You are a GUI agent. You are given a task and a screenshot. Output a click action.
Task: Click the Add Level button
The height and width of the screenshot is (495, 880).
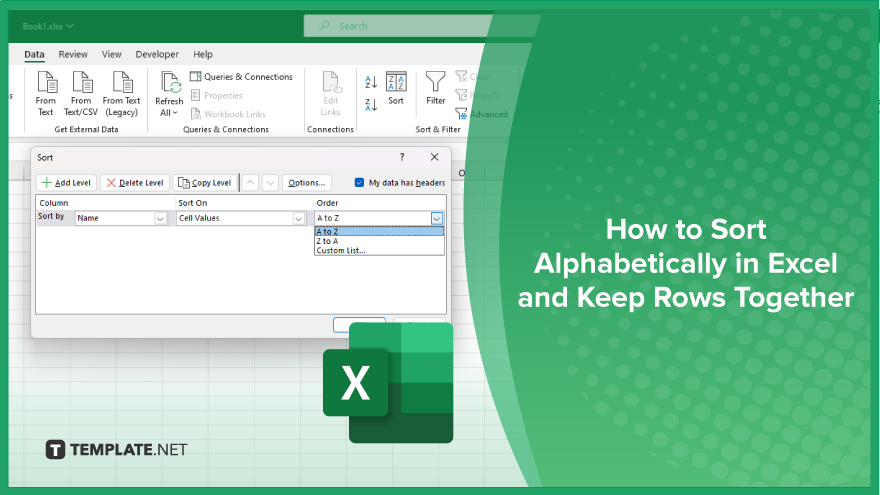pyautogui.click(x=66, y=183)
